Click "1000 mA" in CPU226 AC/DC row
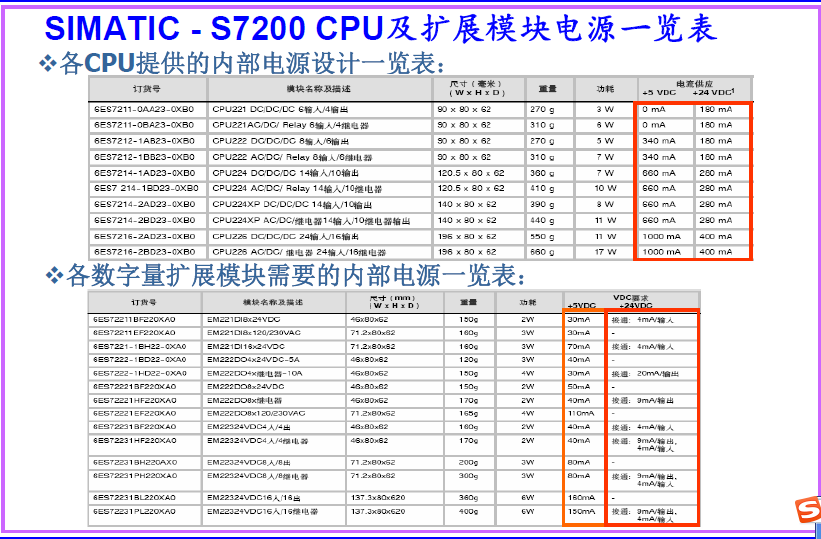 pos(662,252)
